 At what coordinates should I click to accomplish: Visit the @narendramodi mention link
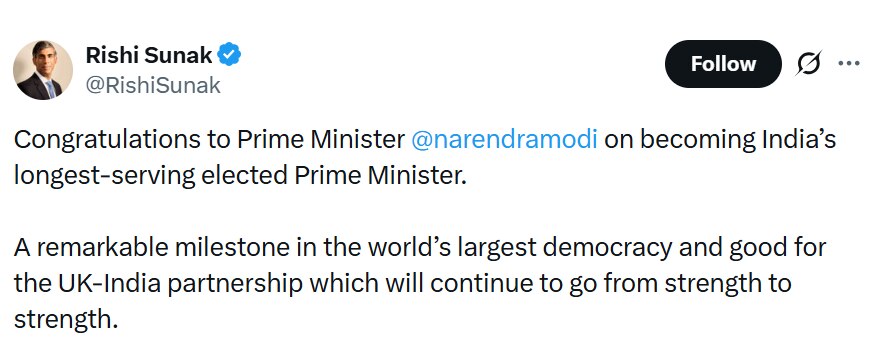pyautogui.click(x=504, y=140)
